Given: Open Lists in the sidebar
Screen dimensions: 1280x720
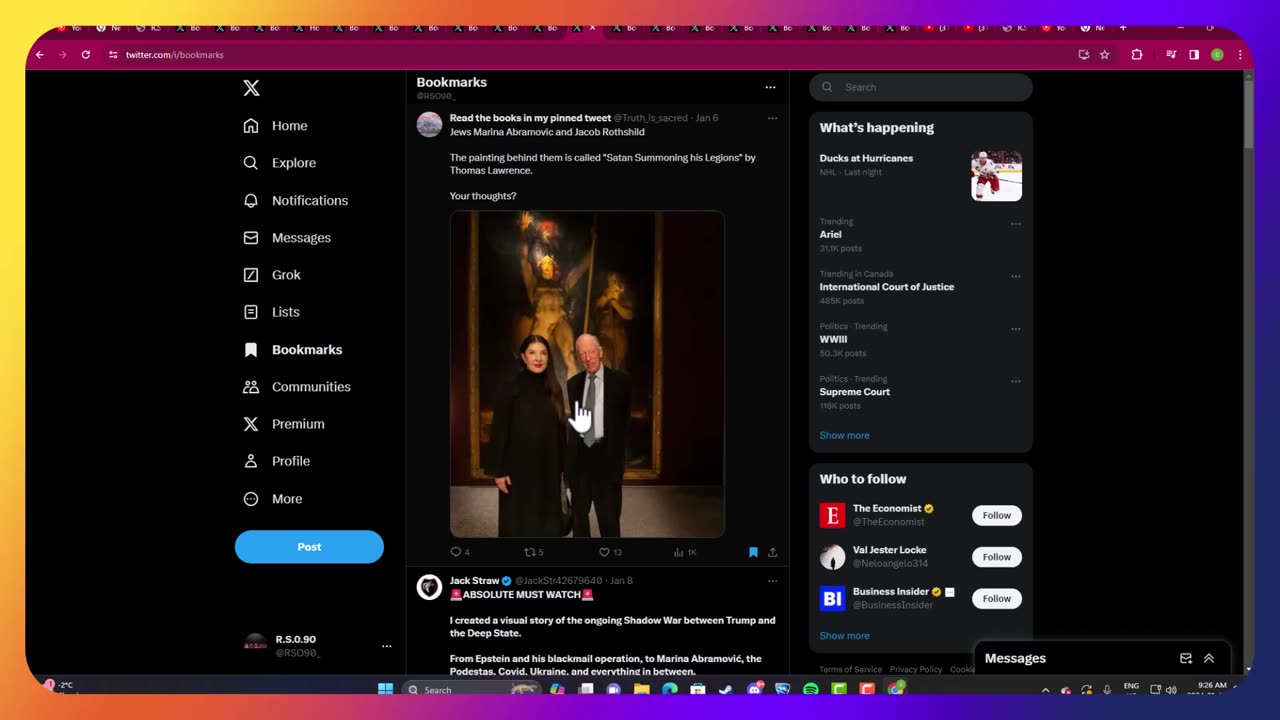Looking at the screenshot, I should (x=271, y=312).
